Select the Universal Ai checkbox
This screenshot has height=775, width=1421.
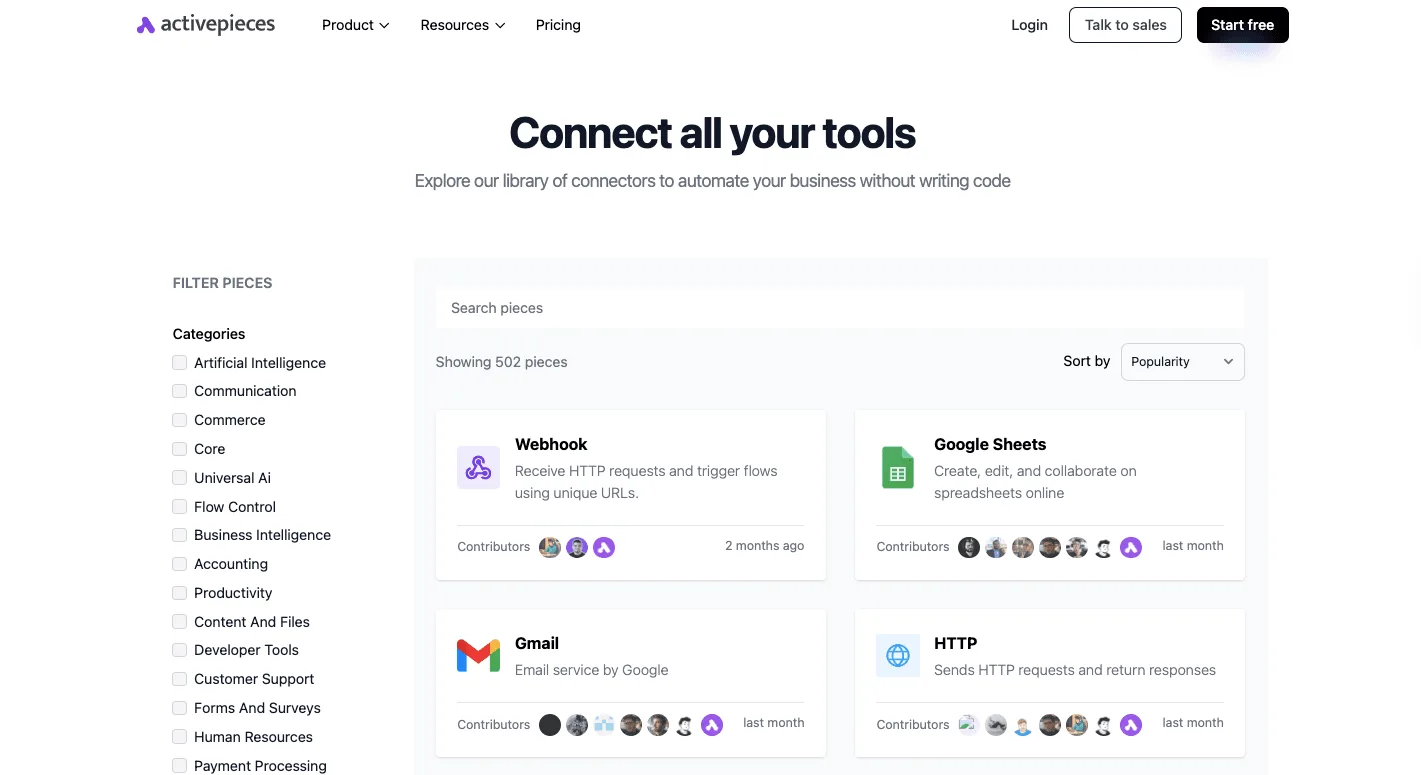coord(180,478)
